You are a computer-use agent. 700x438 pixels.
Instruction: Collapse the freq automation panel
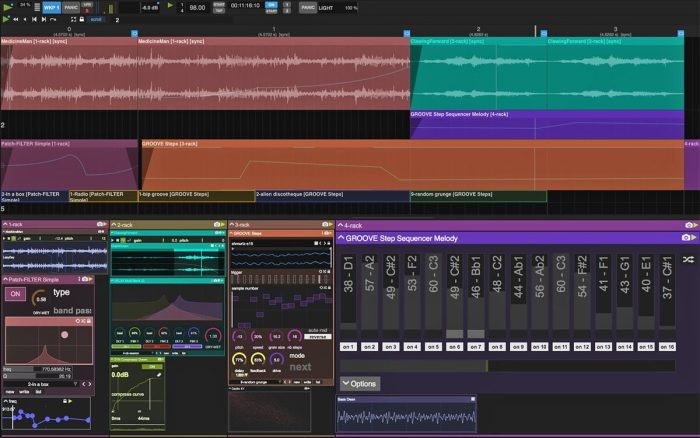coord(5,401)
